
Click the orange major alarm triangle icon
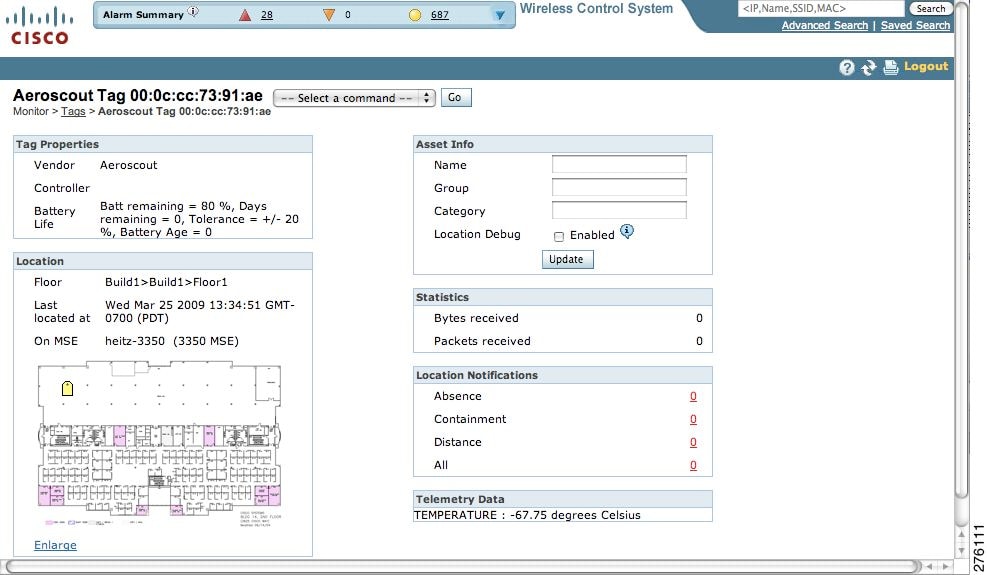click(329, 15)
